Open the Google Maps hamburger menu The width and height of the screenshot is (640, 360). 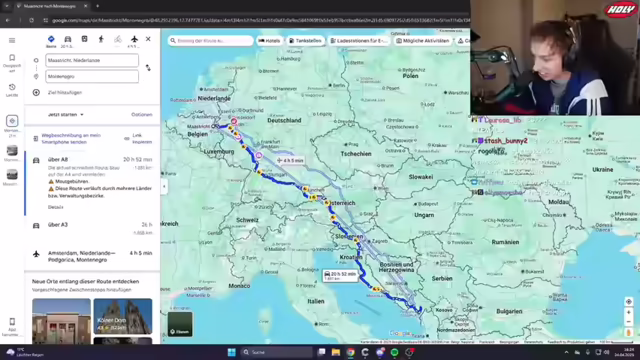tap(12, 40)
